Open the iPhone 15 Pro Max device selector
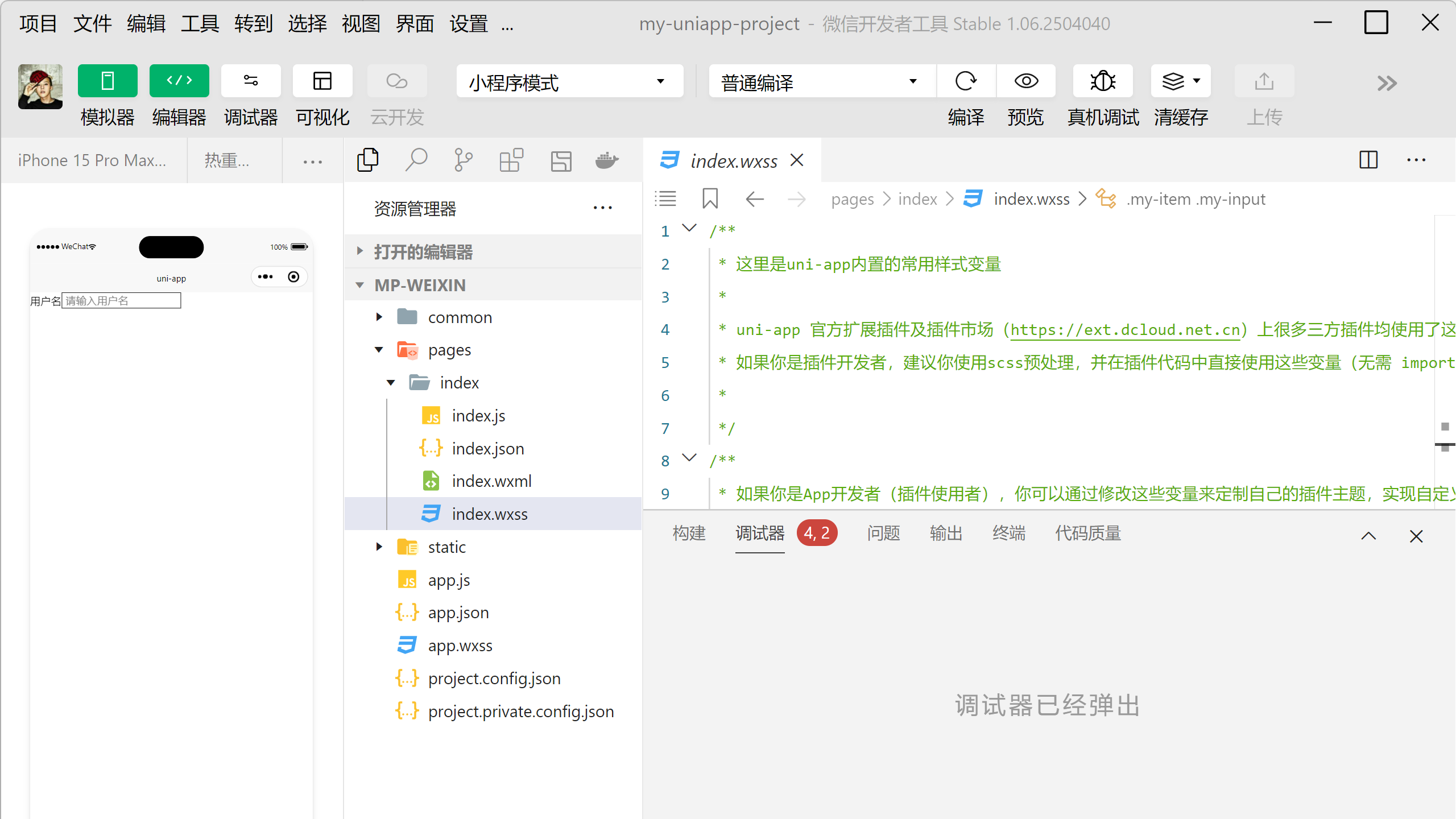 pos(92,160)
